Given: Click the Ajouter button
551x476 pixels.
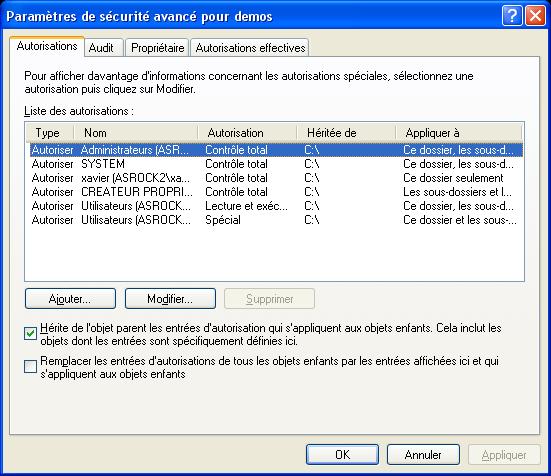Looking at the screenshot, I should pyautogui.click(x=70, y=299).
